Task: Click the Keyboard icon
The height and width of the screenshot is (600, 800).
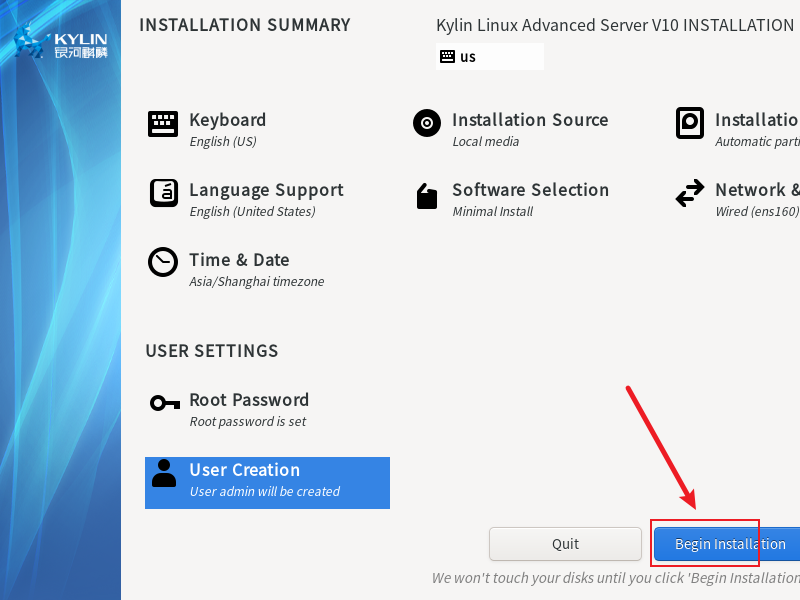Action: point(163,124)
